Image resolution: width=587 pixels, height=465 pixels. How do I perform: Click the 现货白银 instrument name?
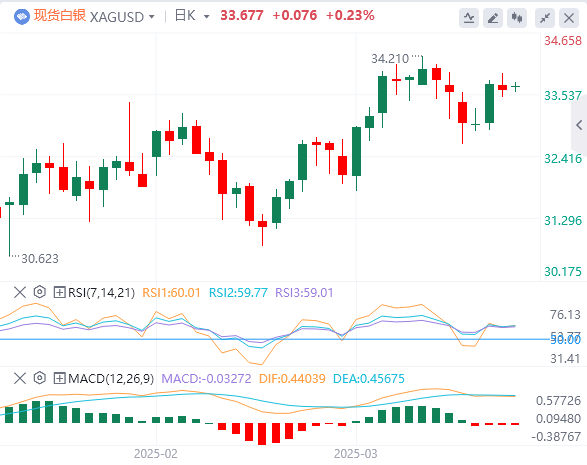point(60,16)
